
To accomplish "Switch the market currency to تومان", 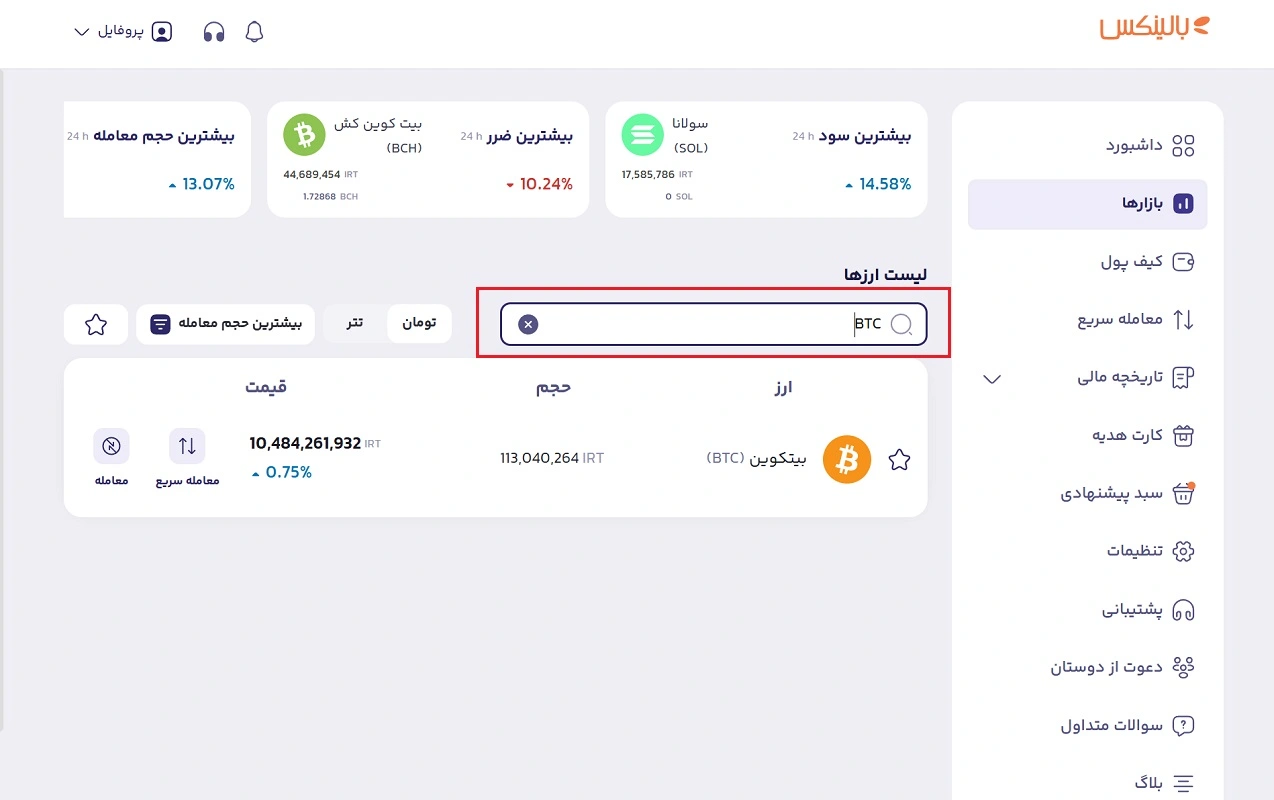I will [x=419, y=324].
